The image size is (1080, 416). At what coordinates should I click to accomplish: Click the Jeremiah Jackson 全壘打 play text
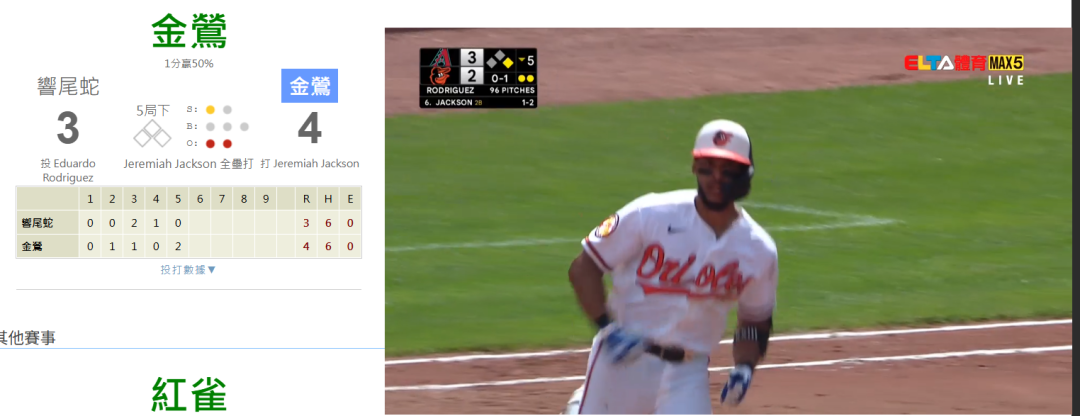(x=189, y=164)
